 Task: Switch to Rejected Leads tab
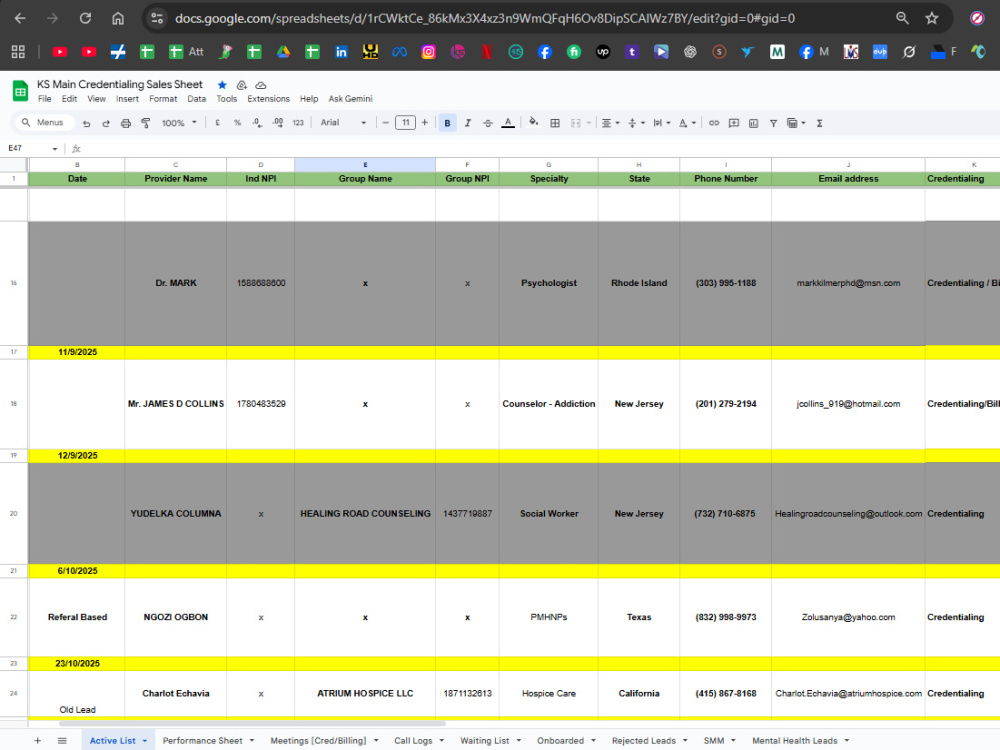point(643,740)
